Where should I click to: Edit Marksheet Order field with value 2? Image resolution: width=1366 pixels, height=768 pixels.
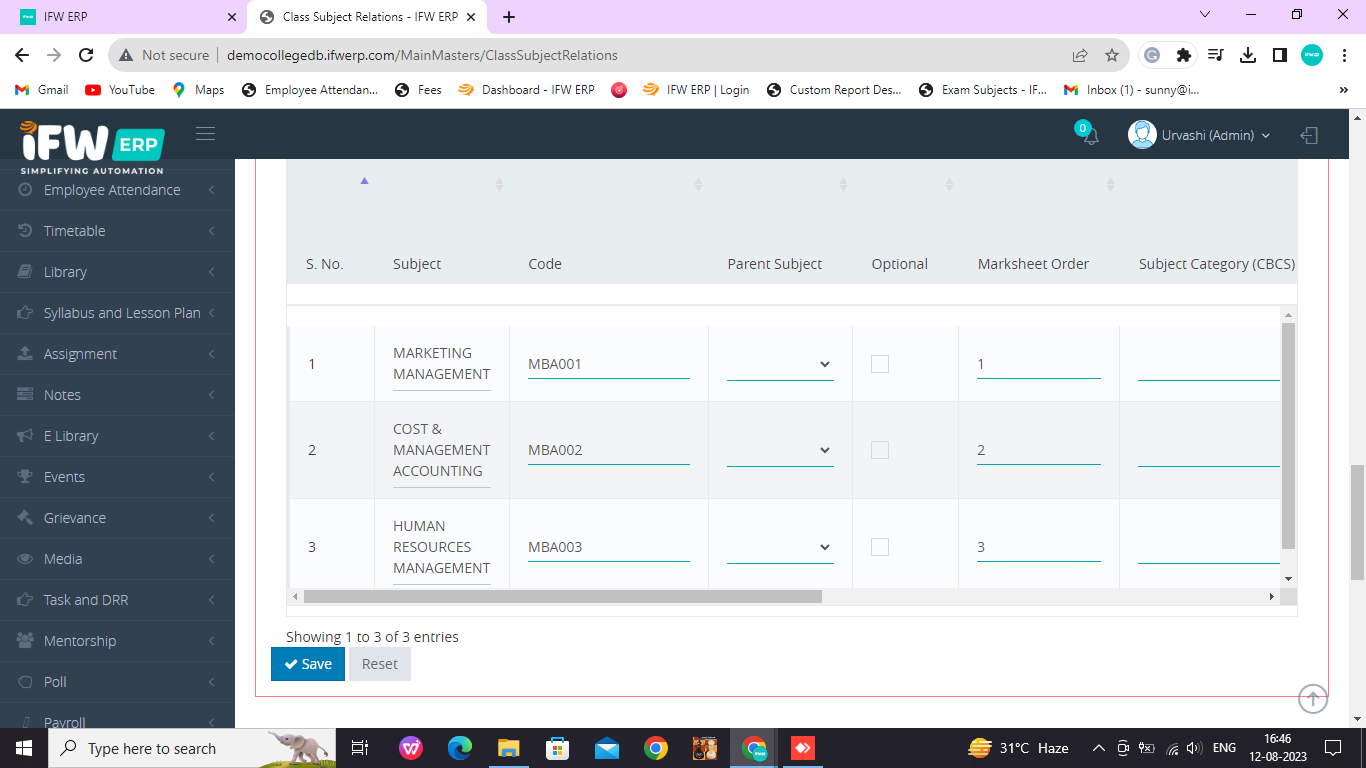pos(1039,450)
